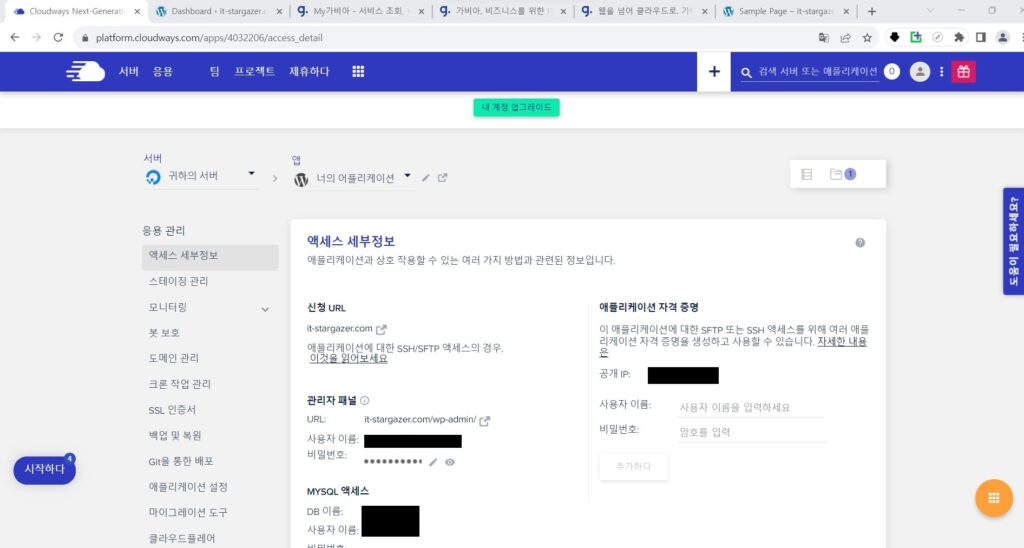Click the admin panel info icon

(x=364, y=400)
